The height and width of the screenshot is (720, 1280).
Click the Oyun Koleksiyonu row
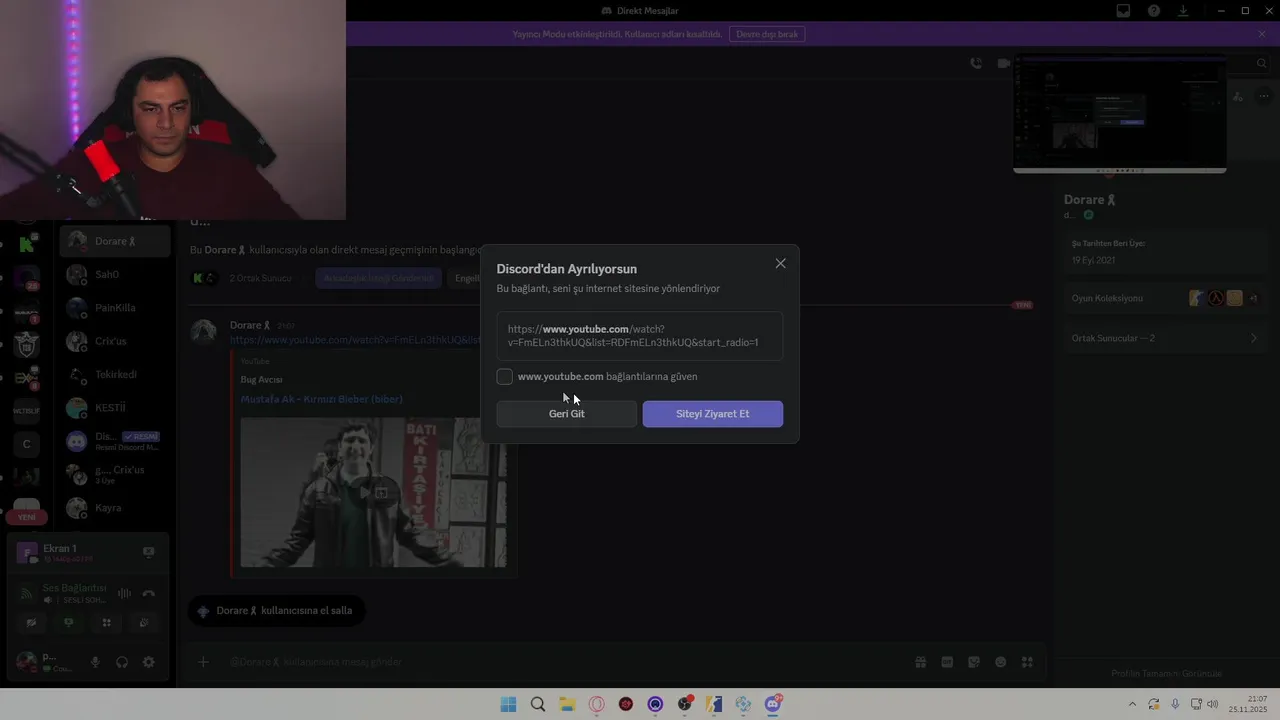tap(1165, 298)
